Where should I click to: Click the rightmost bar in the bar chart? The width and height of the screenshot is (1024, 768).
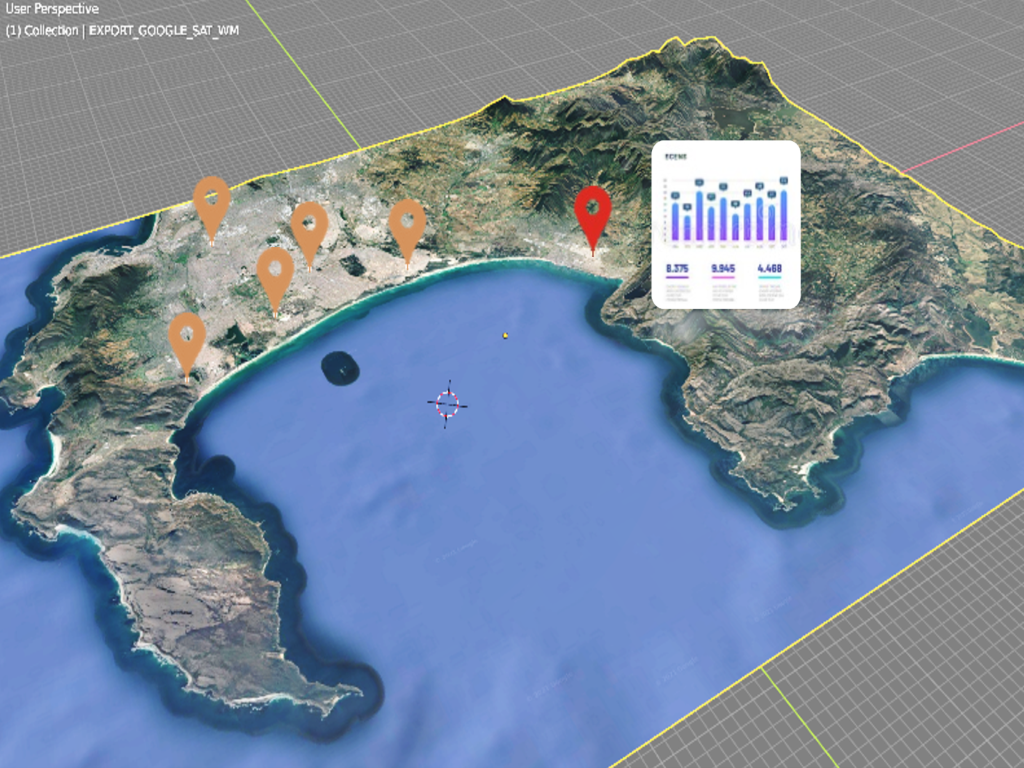[783, 214]
